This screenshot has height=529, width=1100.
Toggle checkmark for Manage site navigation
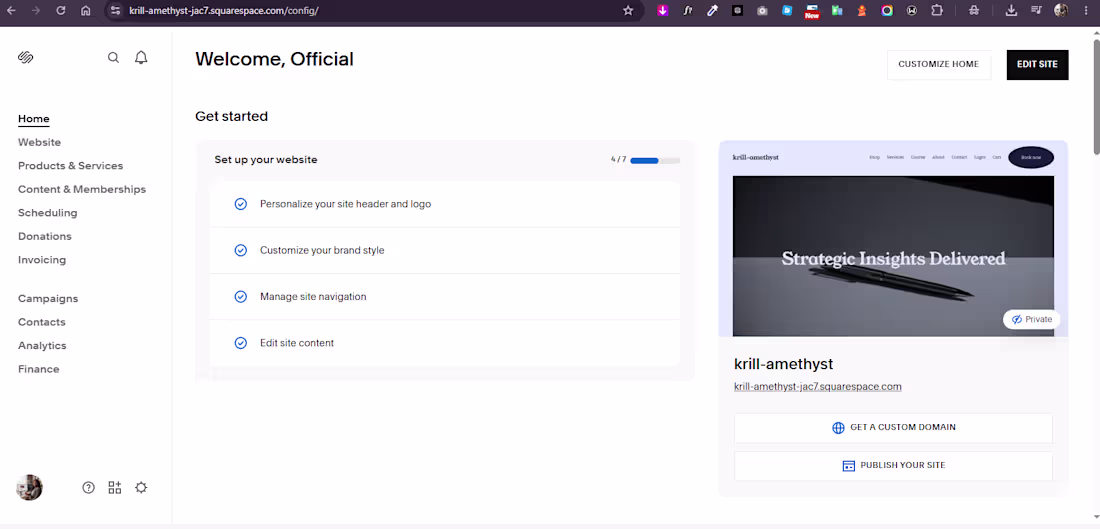[x=241, y=297]
